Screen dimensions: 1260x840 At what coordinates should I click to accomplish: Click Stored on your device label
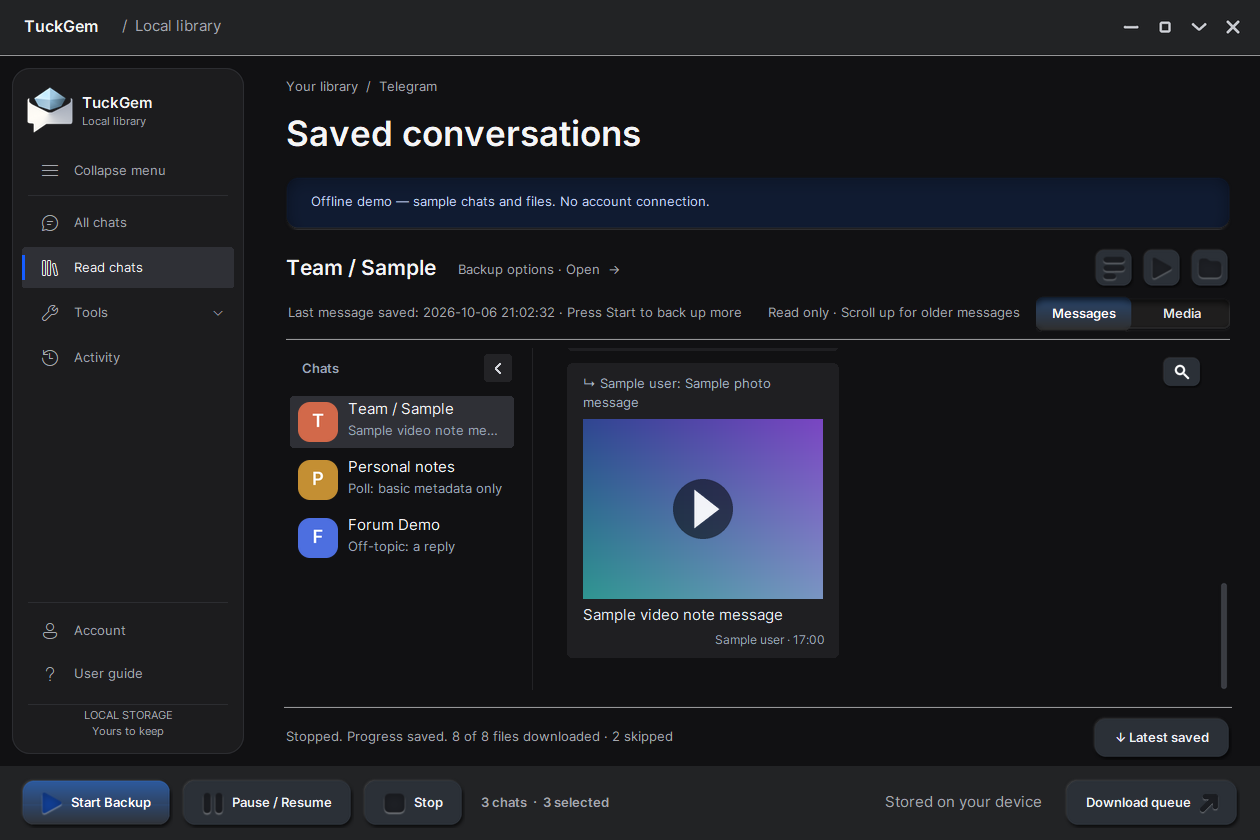(963, 802)
